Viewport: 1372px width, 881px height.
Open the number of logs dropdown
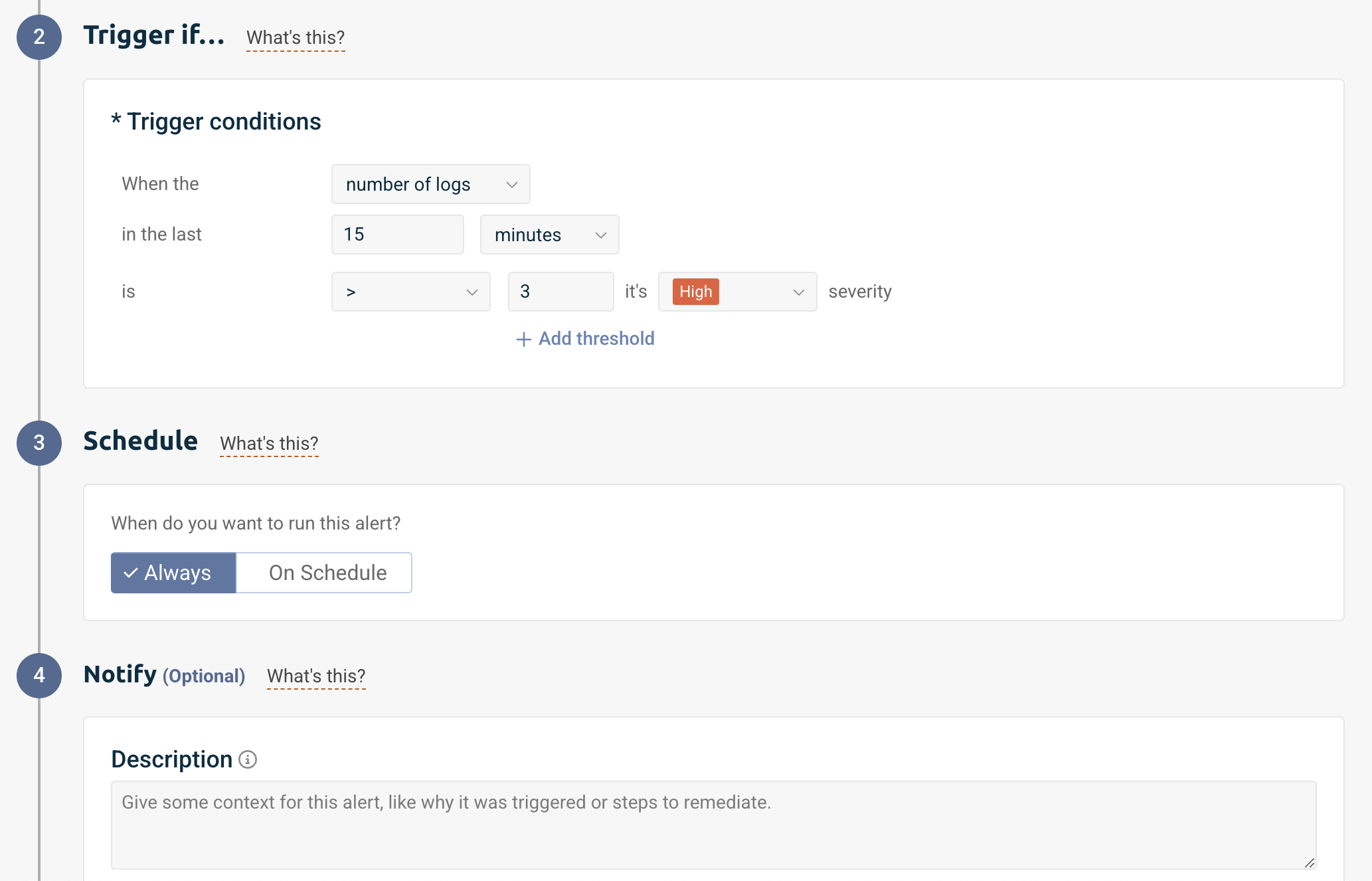[430, 184]
